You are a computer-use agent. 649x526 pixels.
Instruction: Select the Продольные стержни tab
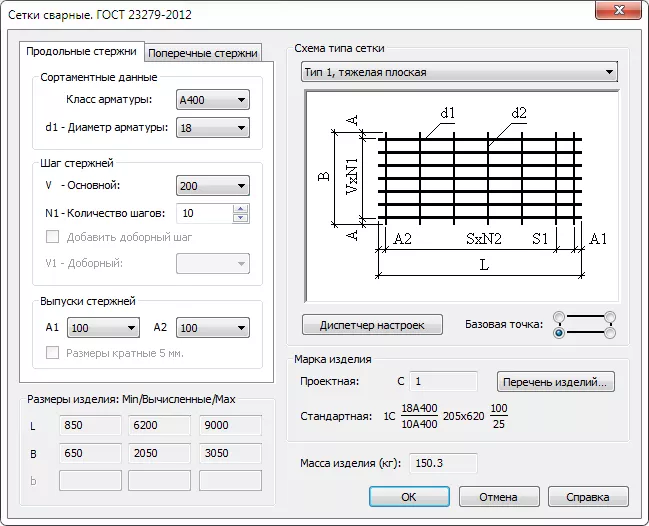[x=82, y=52]
